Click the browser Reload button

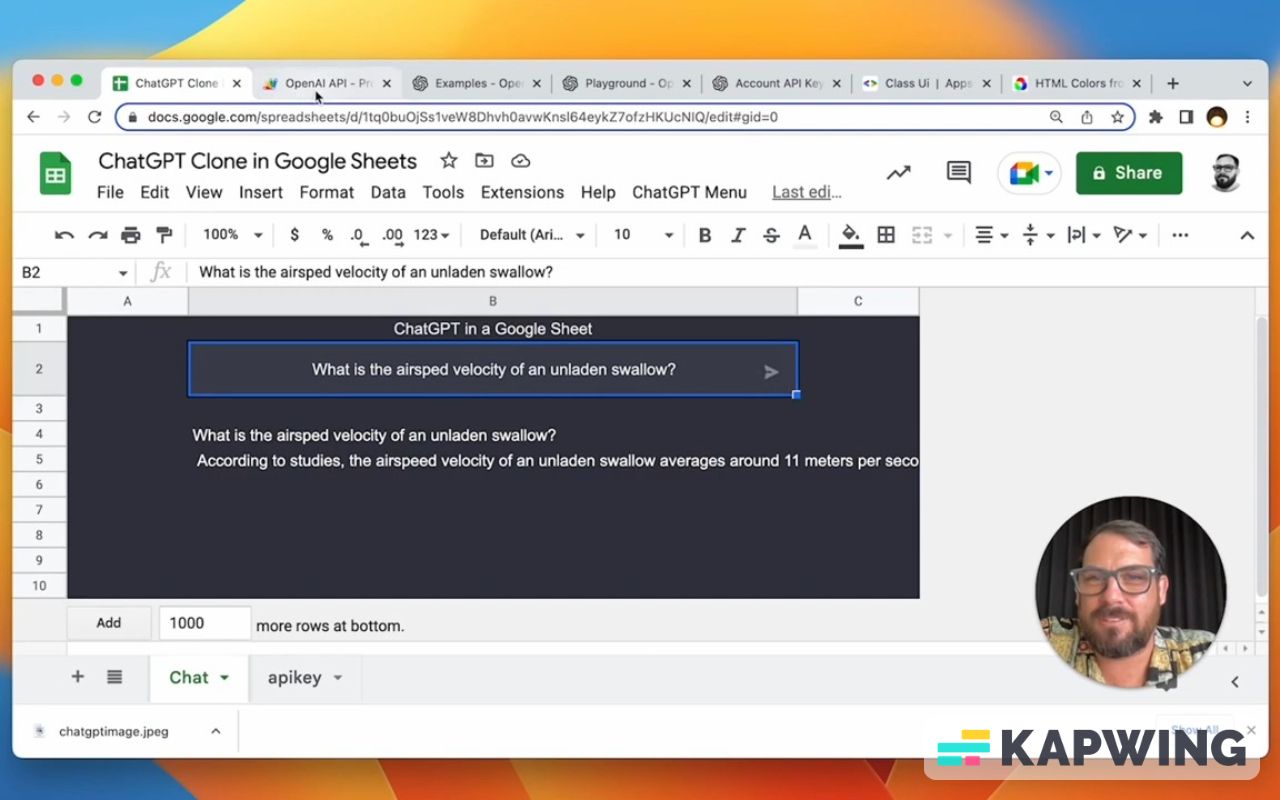95,117
